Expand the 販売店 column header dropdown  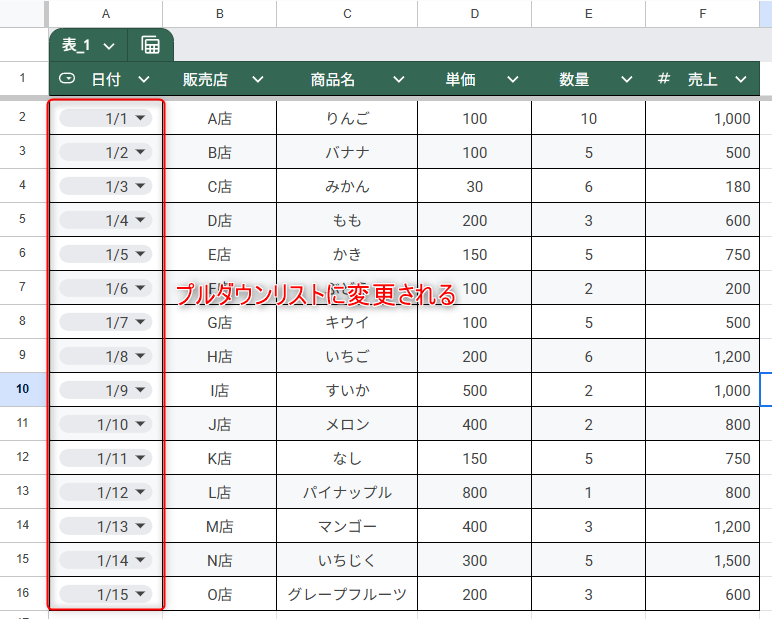tap(258, 80)
